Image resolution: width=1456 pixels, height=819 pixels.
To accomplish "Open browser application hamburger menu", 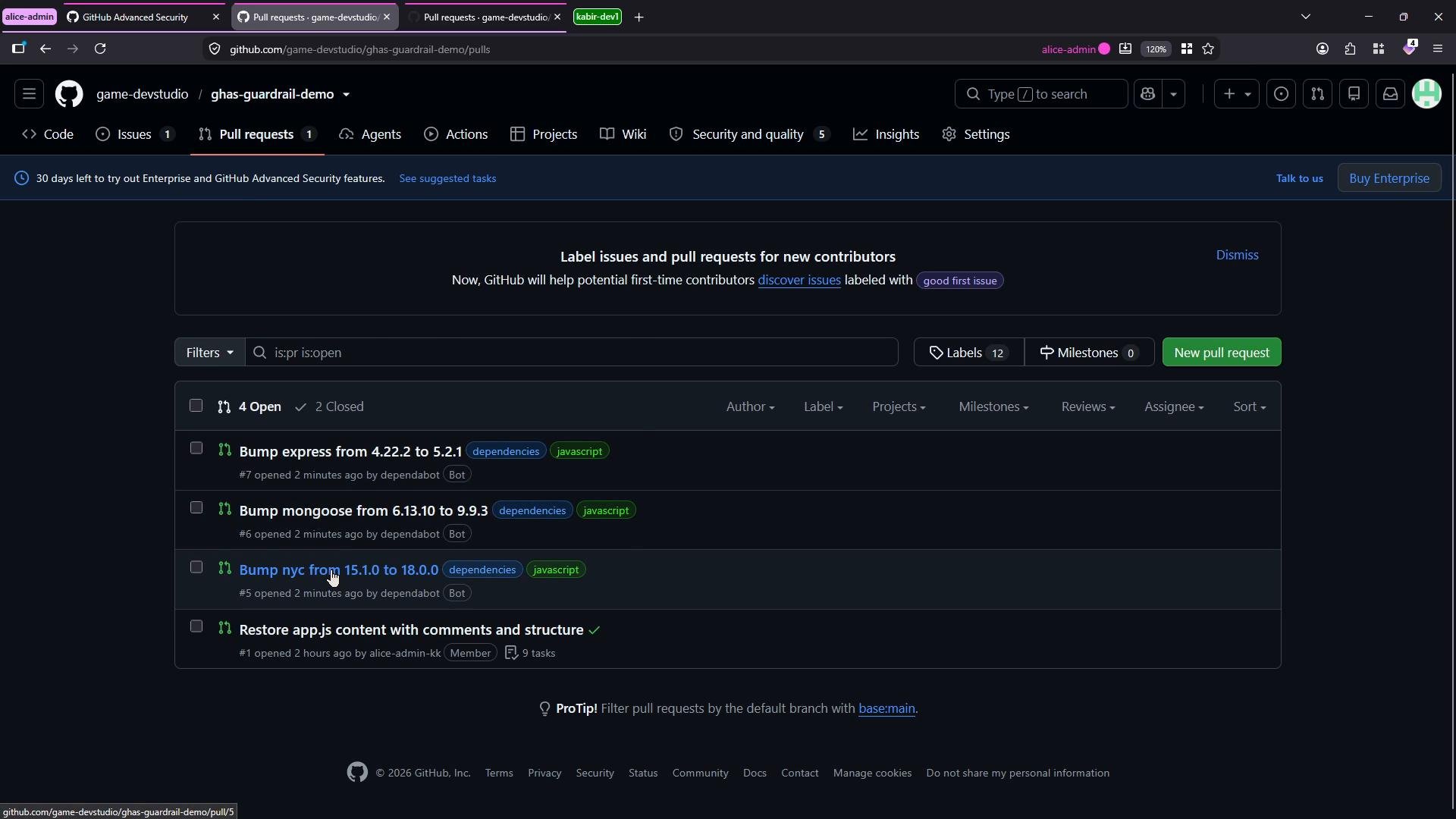I will coord(1438,49).
